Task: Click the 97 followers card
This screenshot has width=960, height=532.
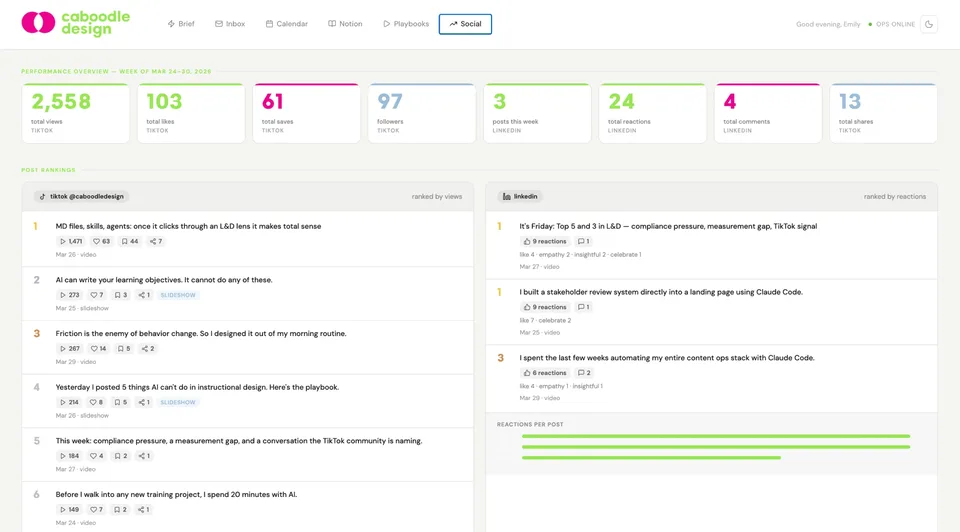Action: pyautogui.click(x=422, y=113)
